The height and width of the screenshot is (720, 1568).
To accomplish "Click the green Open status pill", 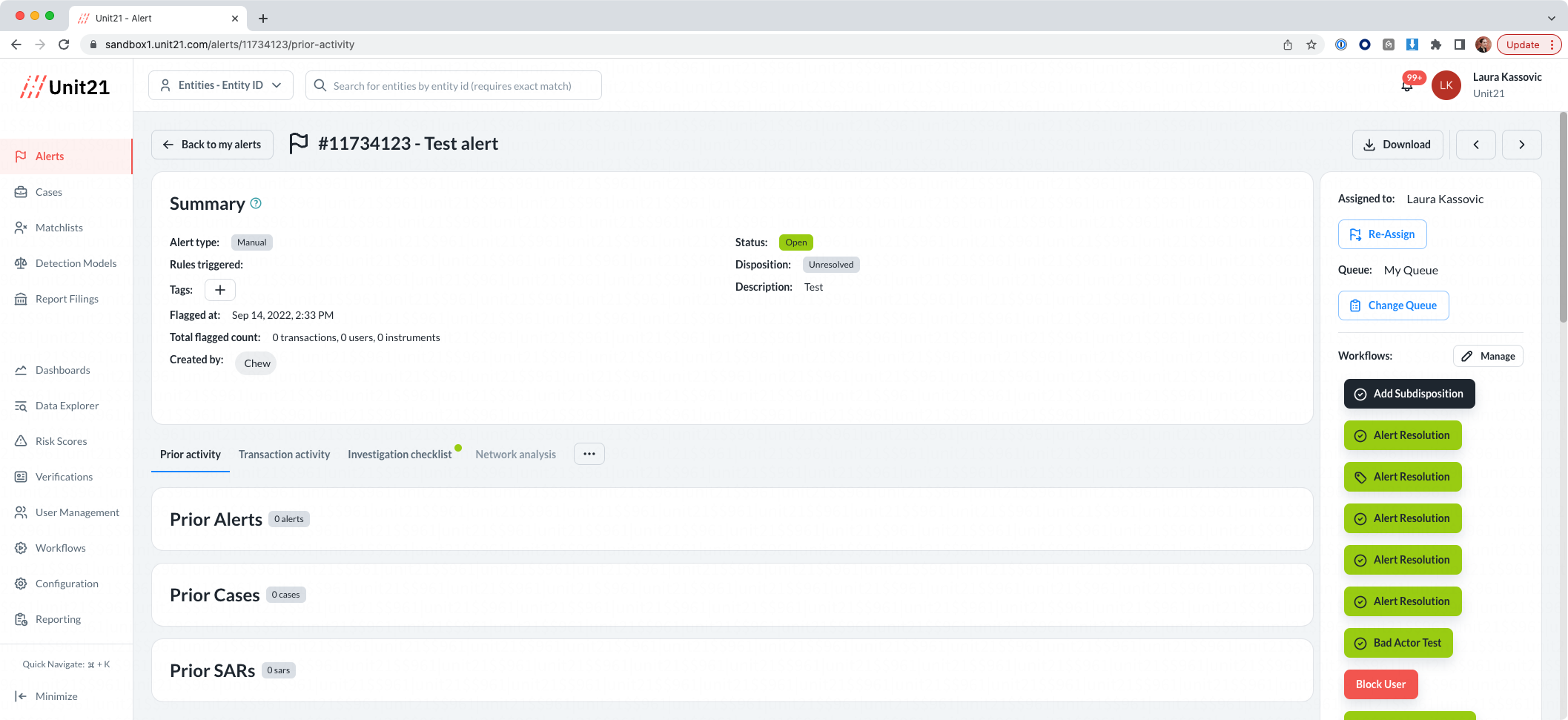I will pos(795,242).
